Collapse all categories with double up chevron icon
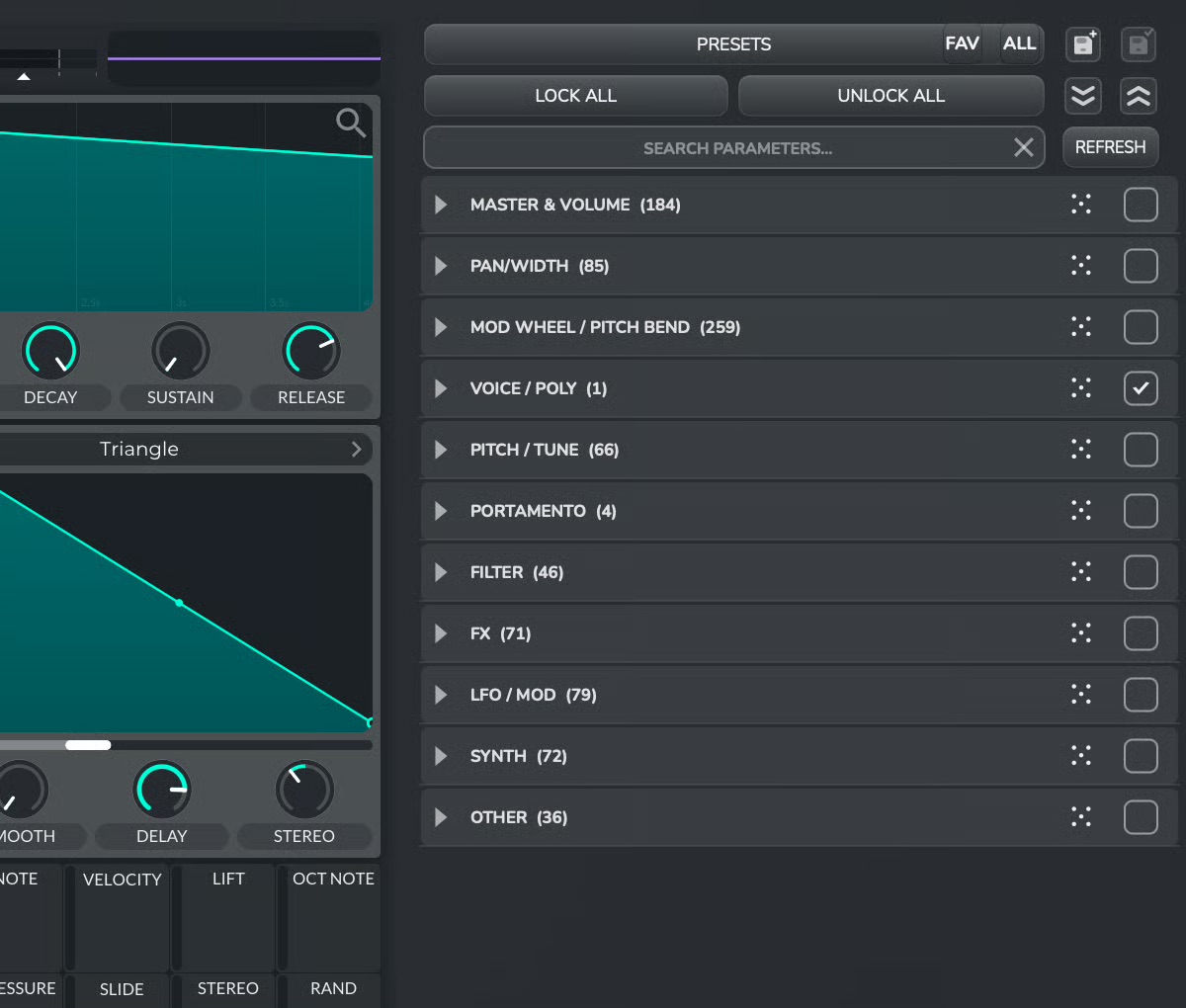This screenshot has width=1186, height=1008. tap(1139, 96)
